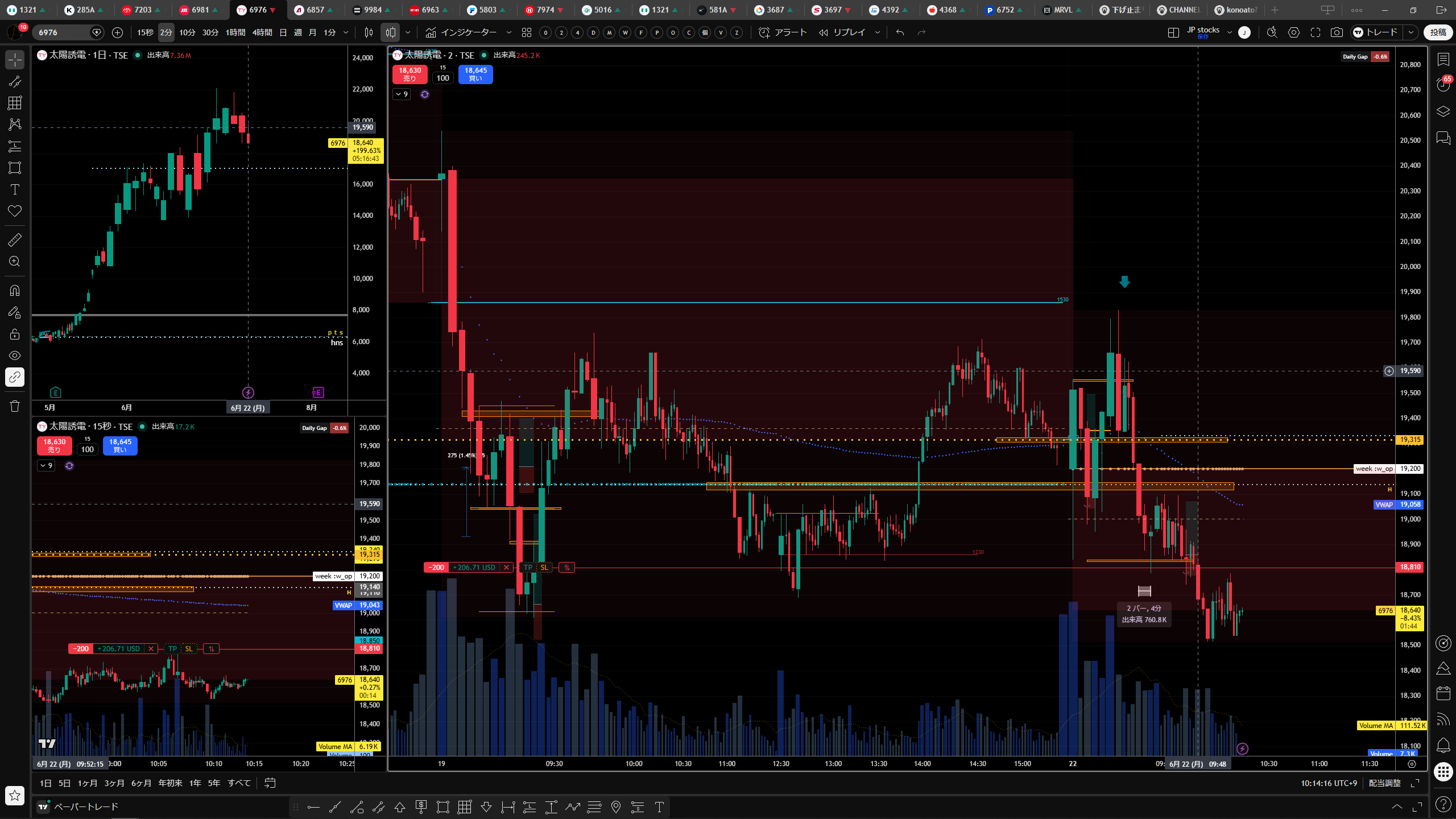Open the calendar panel in right sidebar
The height and width of the screenshot is (819, 1456).
tap(1443, 693)
